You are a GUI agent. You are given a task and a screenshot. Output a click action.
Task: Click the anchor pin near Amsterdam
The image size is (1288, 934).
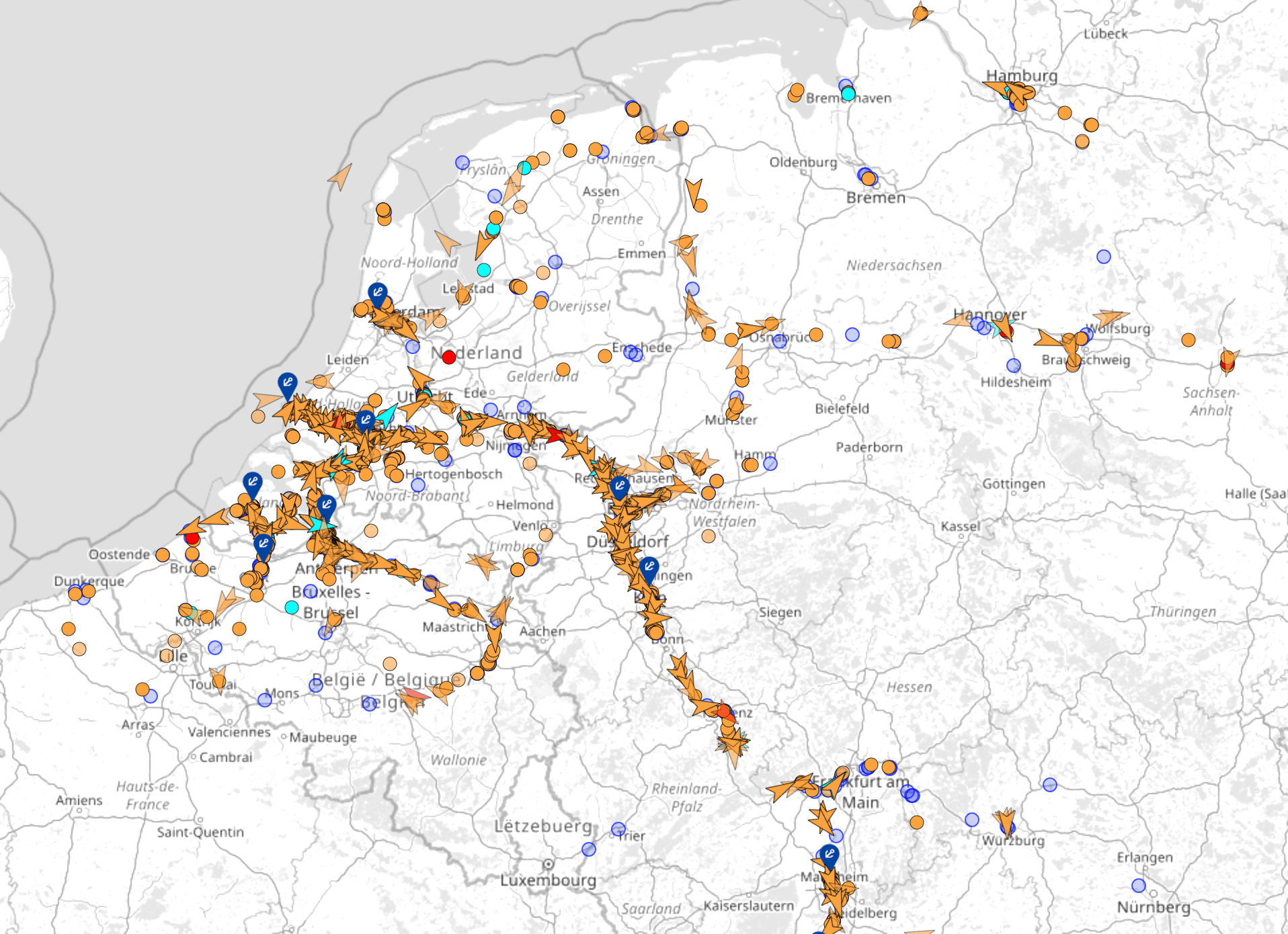[378, 294]
